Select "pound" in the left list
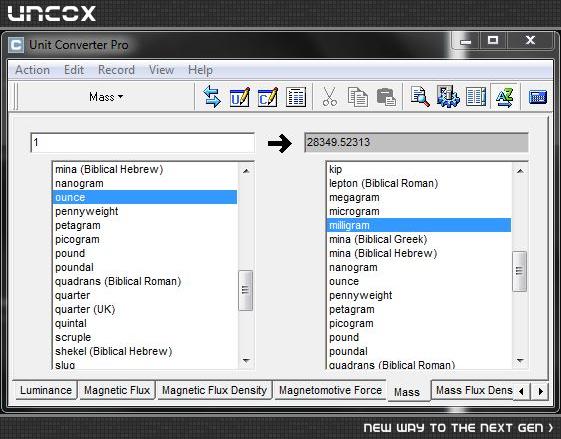The image size is (561, 439). [x=145, y=253]
